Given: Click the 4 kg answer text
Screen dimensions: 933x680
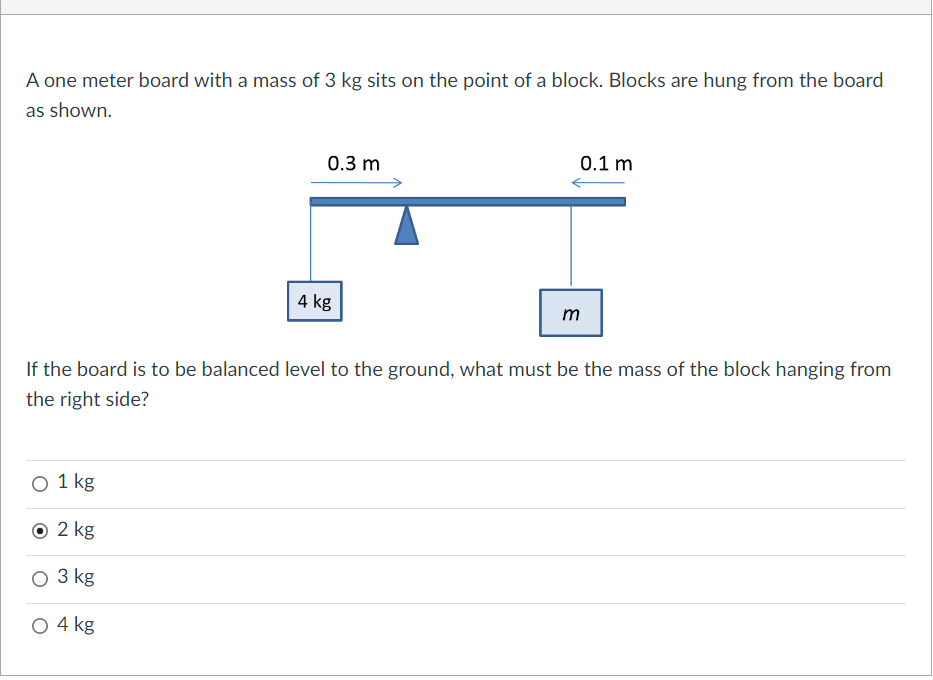Looking at the screenshot, I should [76, 624].
